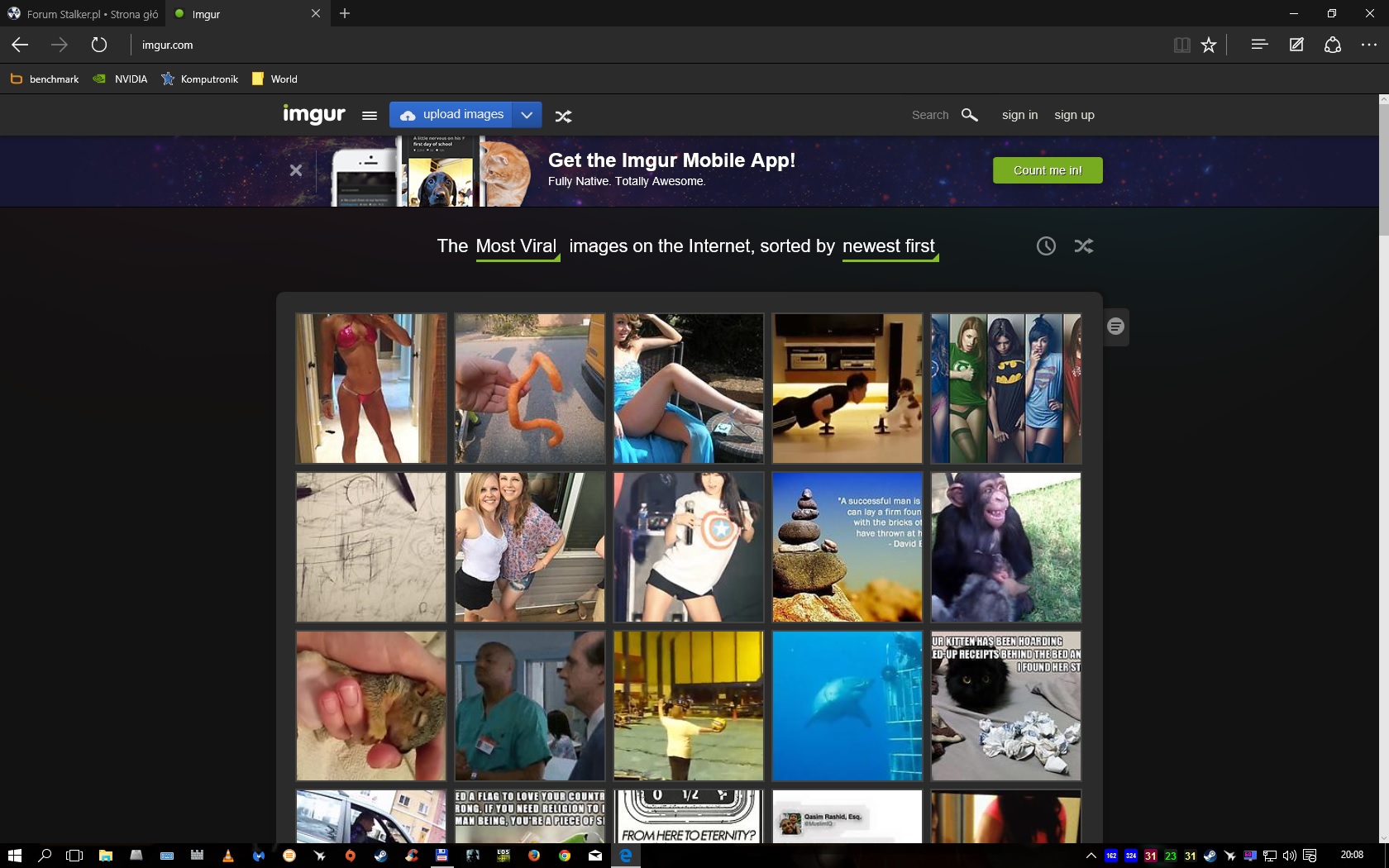Dismiss the mobile app banner with the X
Screen dimensions: 1389x868
point(296,170)
